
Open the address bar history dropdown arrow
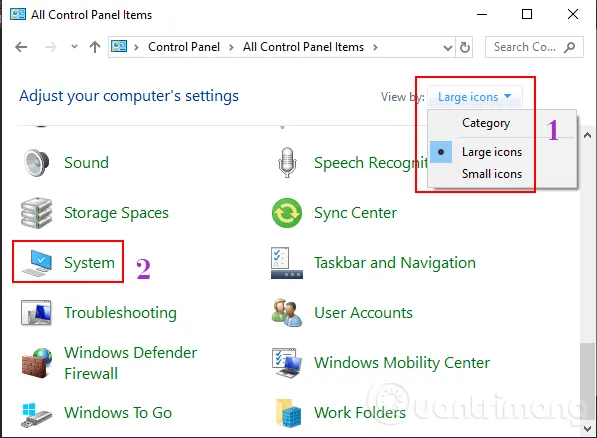point(448,48)
